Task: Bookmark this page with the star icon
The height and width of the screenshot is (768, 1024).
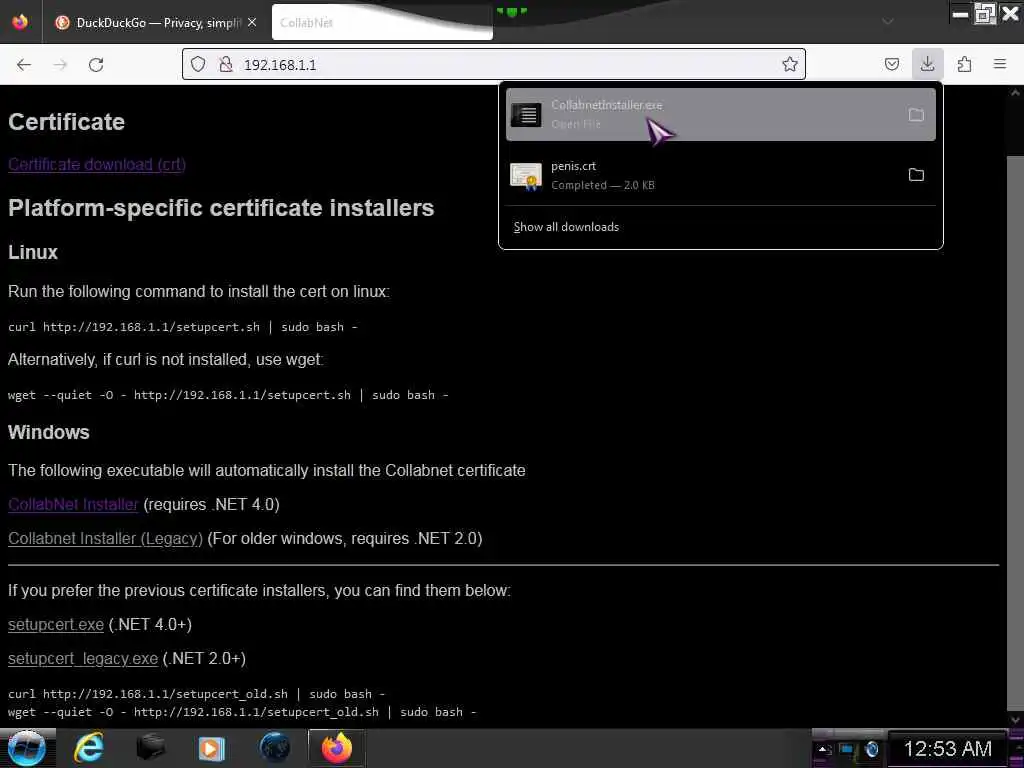Action: point(790,64)
